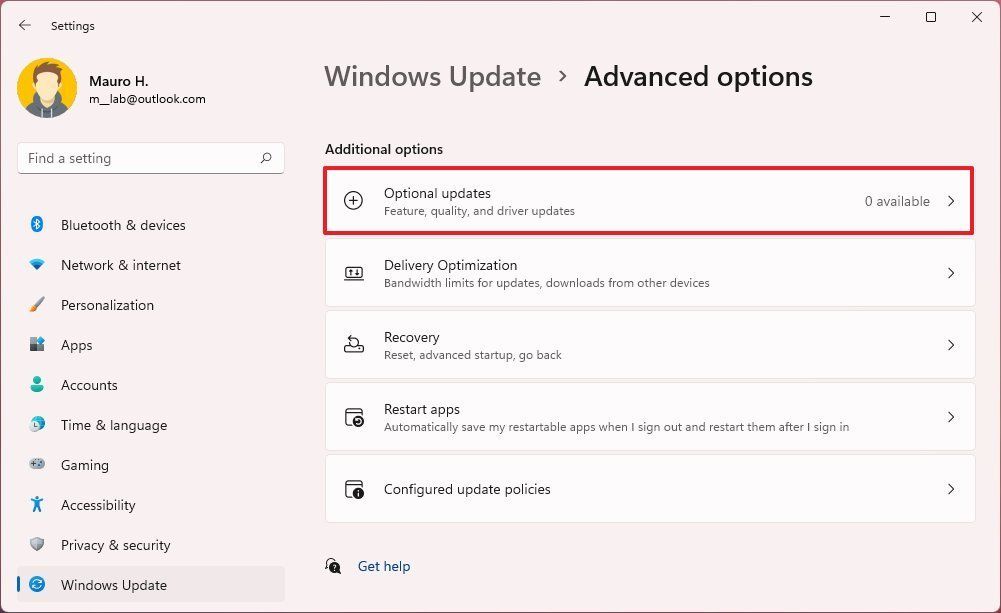The width and height of the screenshot is (1001, 613).
Task: Return to Windows Update via breadcrumb
Action: click(432, 76)
